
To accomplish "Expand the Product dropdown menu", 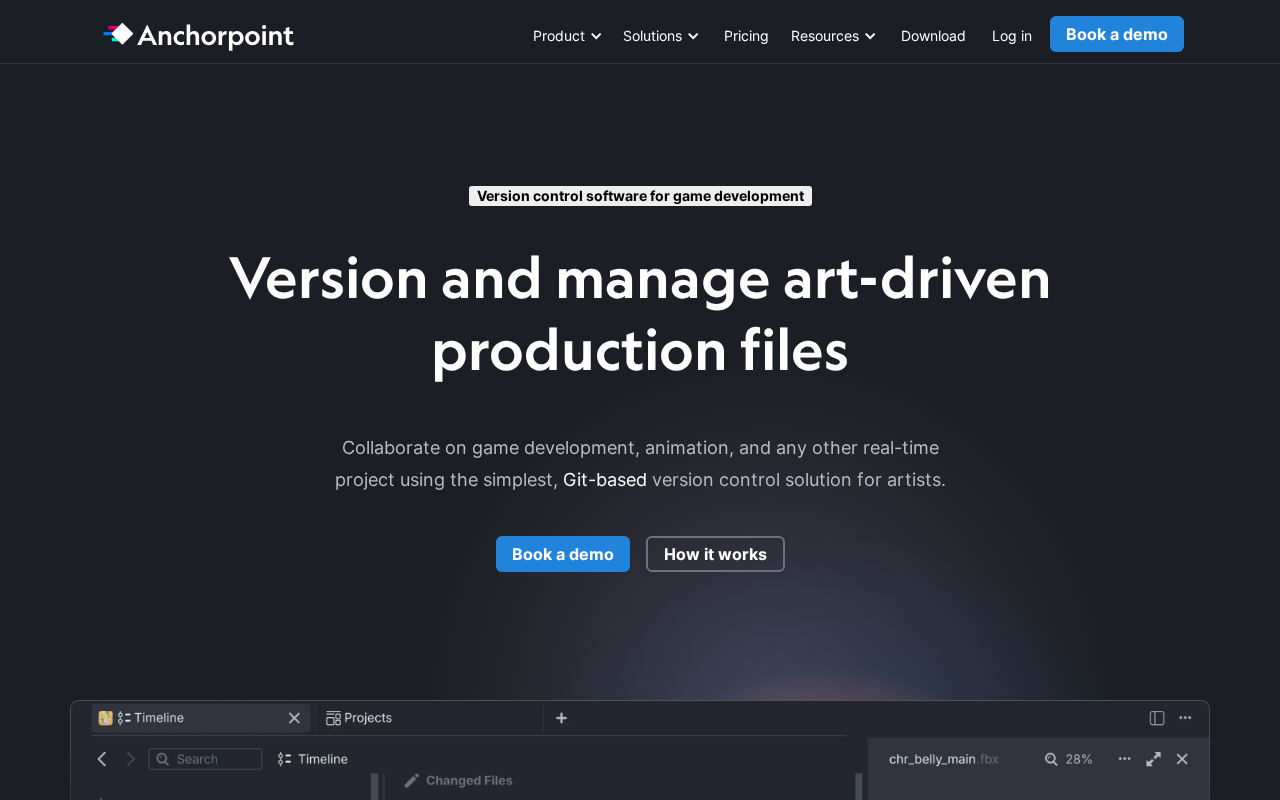I will point(567,36).
